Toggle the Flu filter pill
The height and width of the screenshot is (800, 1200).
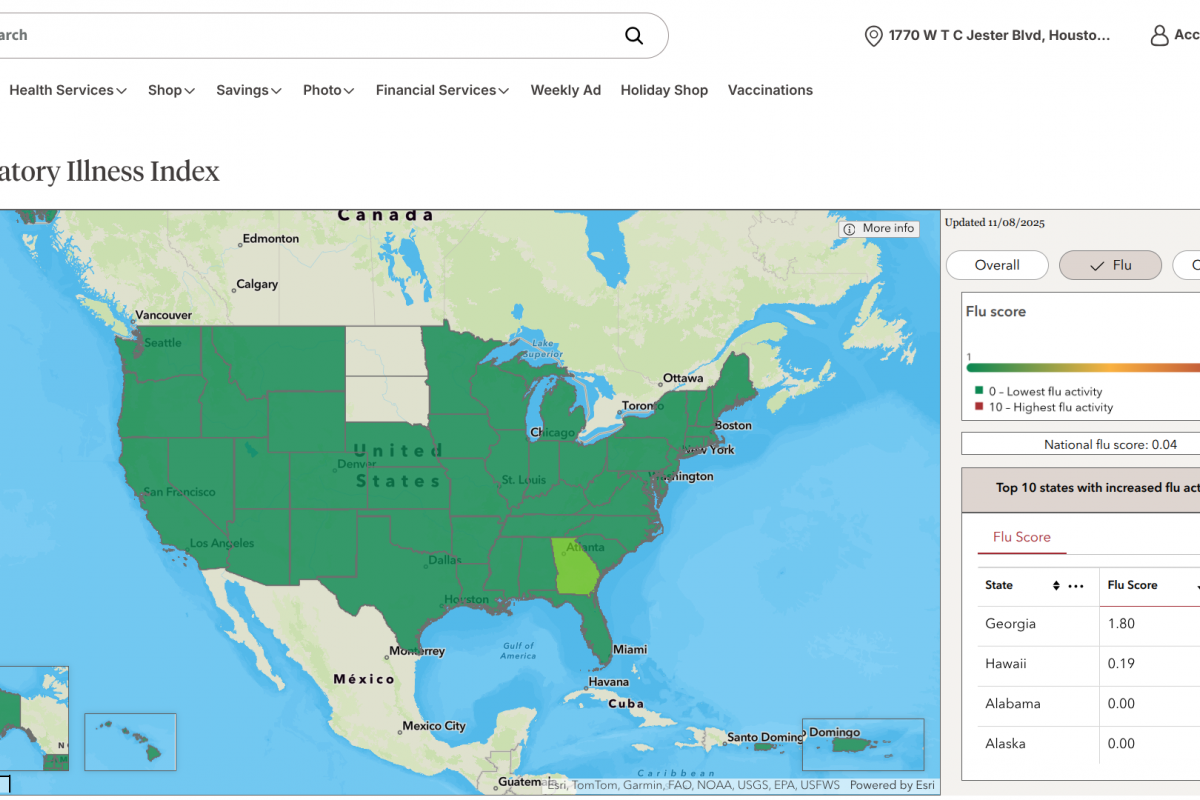click(1110, 265)
